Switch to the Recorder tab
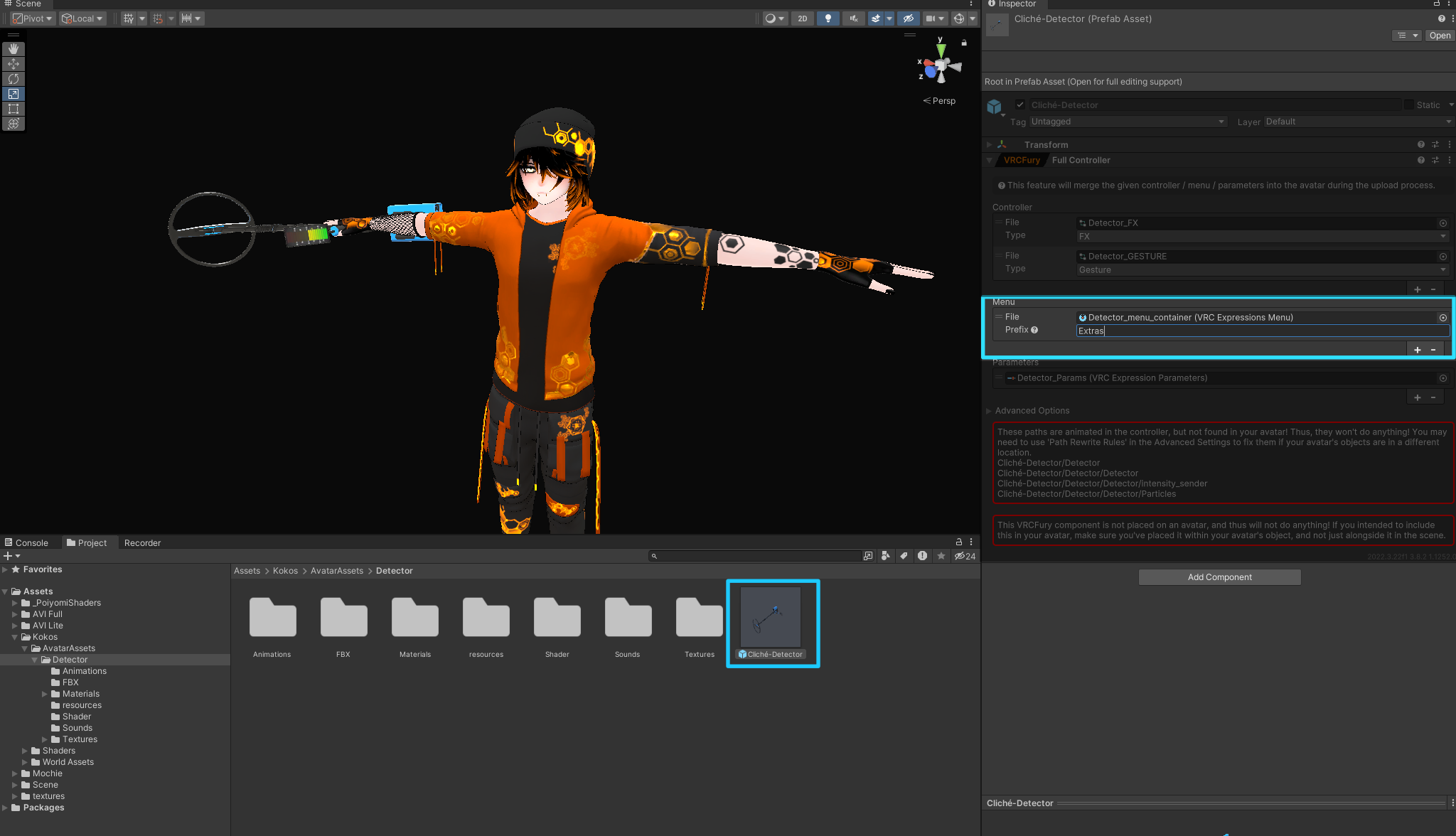The image size is (1456, 836). tap(142, 542)
